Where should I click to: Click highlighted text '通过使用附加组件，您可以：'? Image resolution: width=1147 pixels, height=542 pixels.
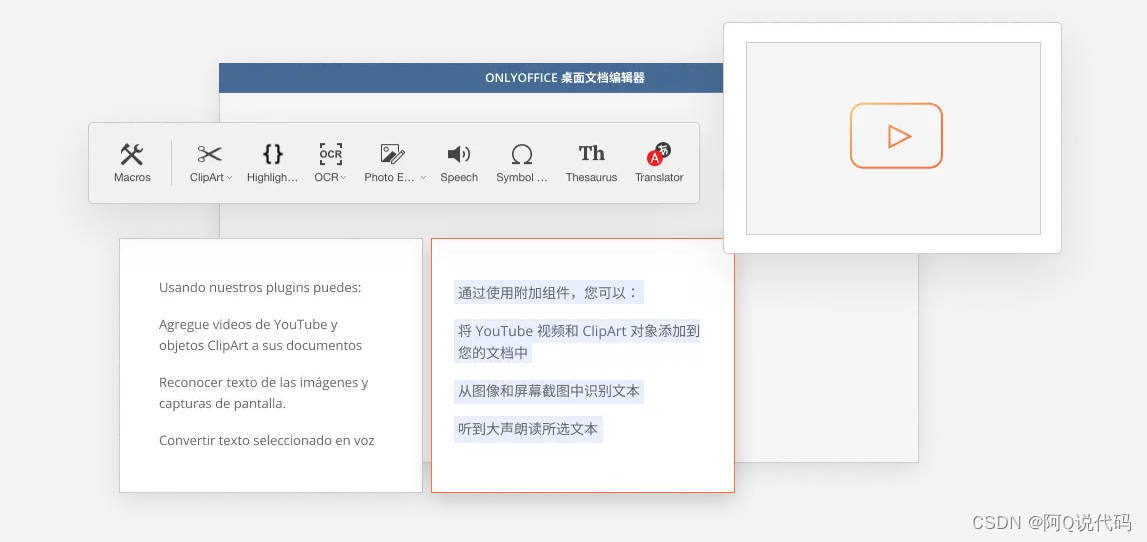click(549, 293)
